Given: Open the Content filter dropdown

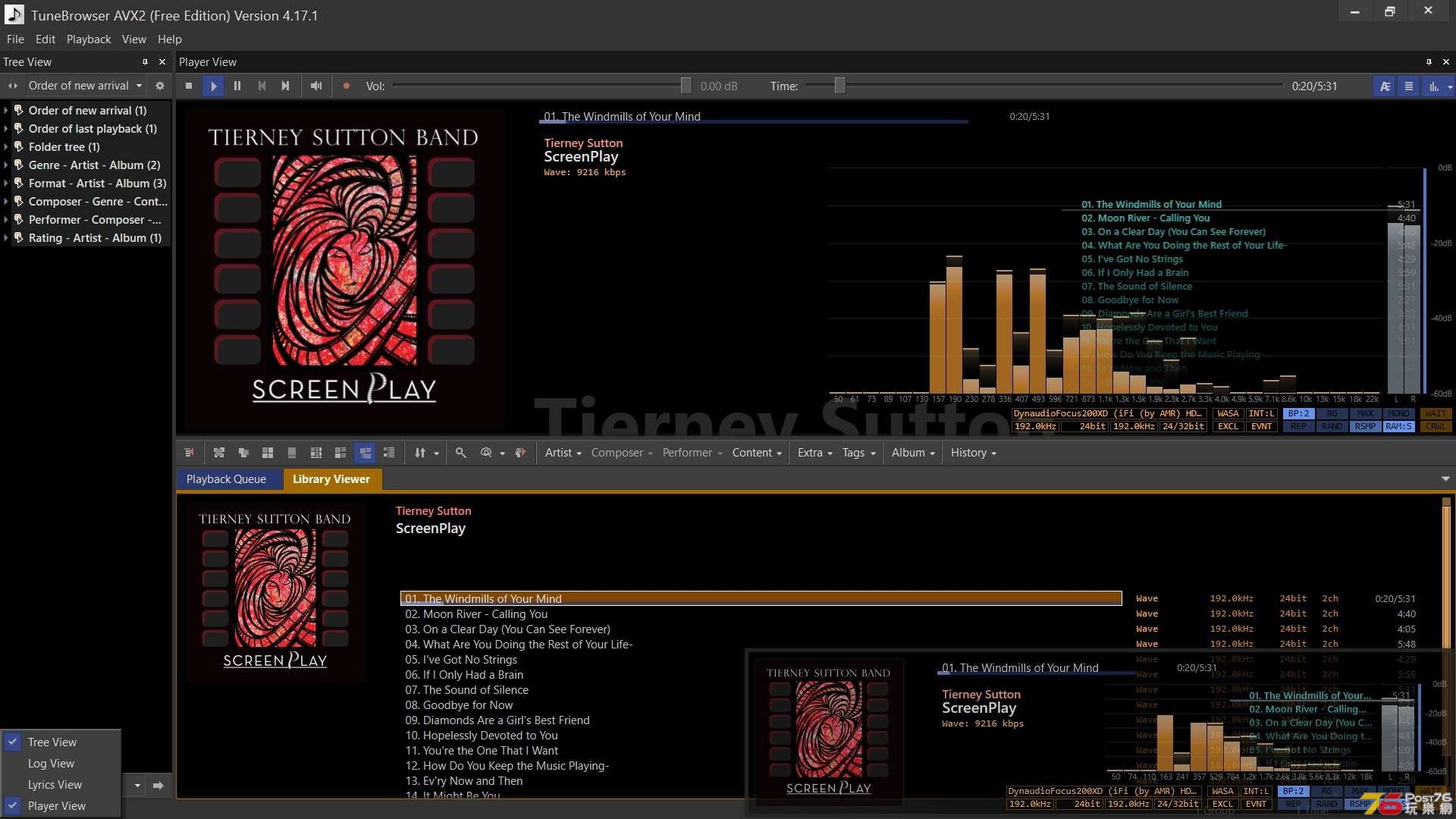Looking at the screenshot, I should (x=757, y=453).
